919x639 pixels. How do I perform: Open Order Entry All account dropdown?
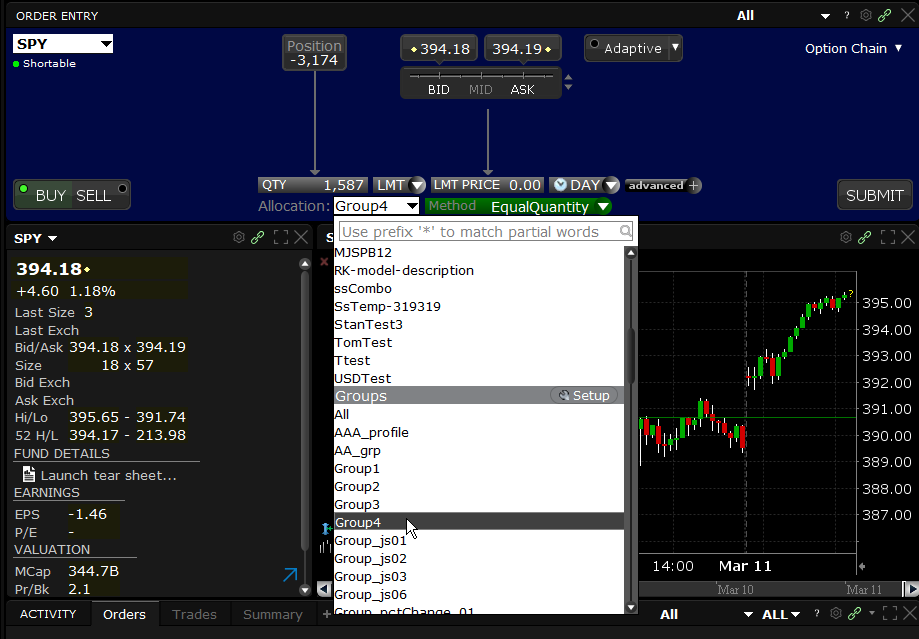pos(825,16)
